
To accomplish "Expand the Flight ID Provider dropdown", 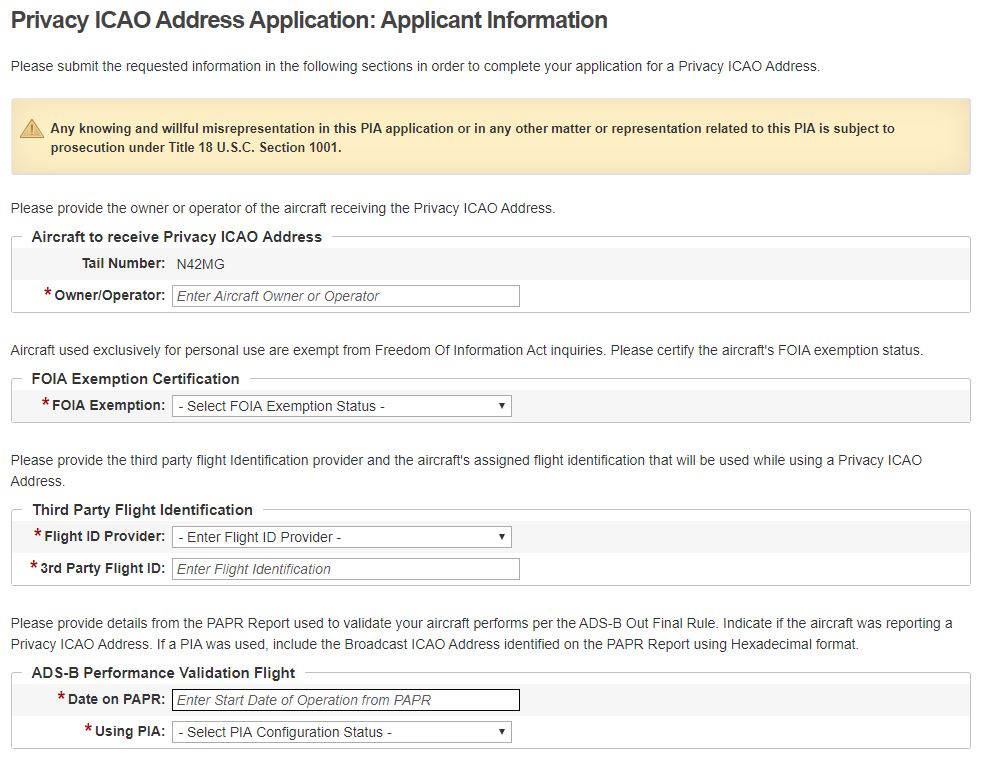I will (341, 537).
